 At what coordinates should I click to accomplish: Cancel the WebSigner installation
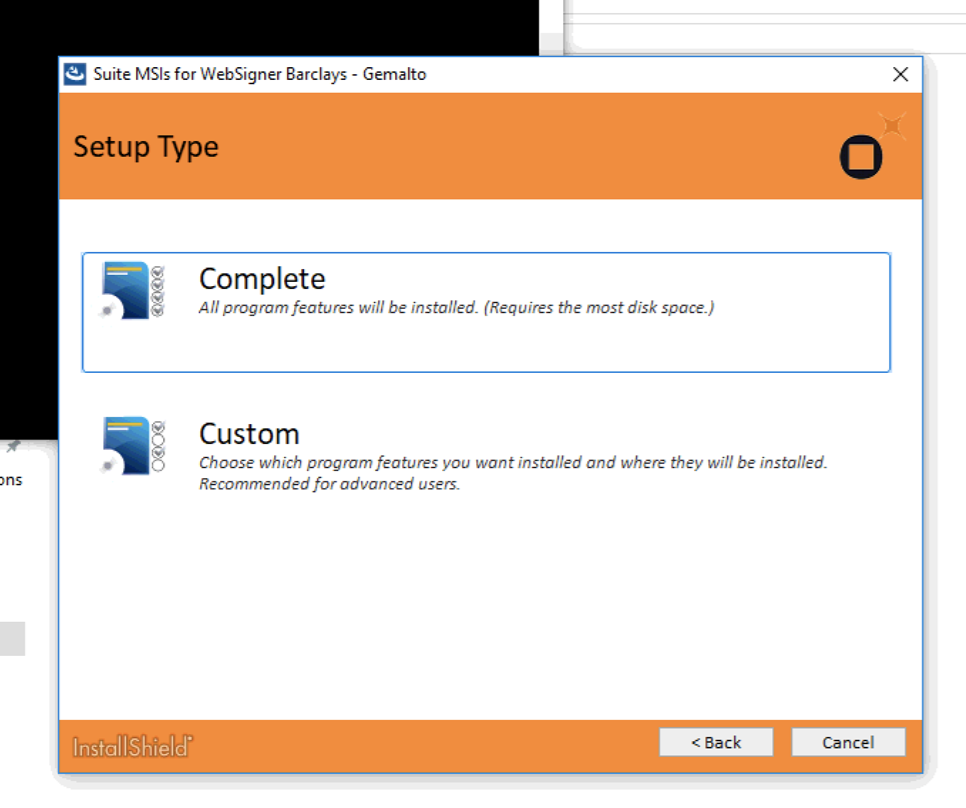pos(848,742)
